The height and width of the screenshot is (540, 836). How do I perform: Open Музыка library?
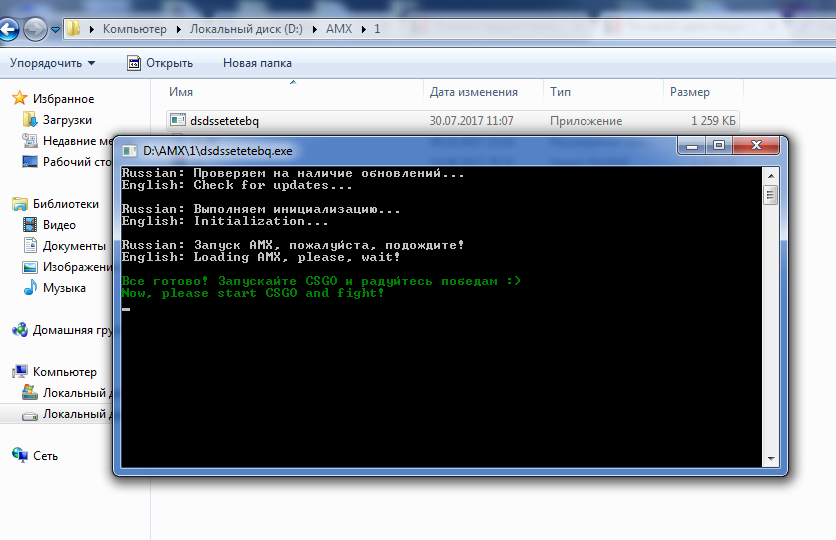coord(64,288)
